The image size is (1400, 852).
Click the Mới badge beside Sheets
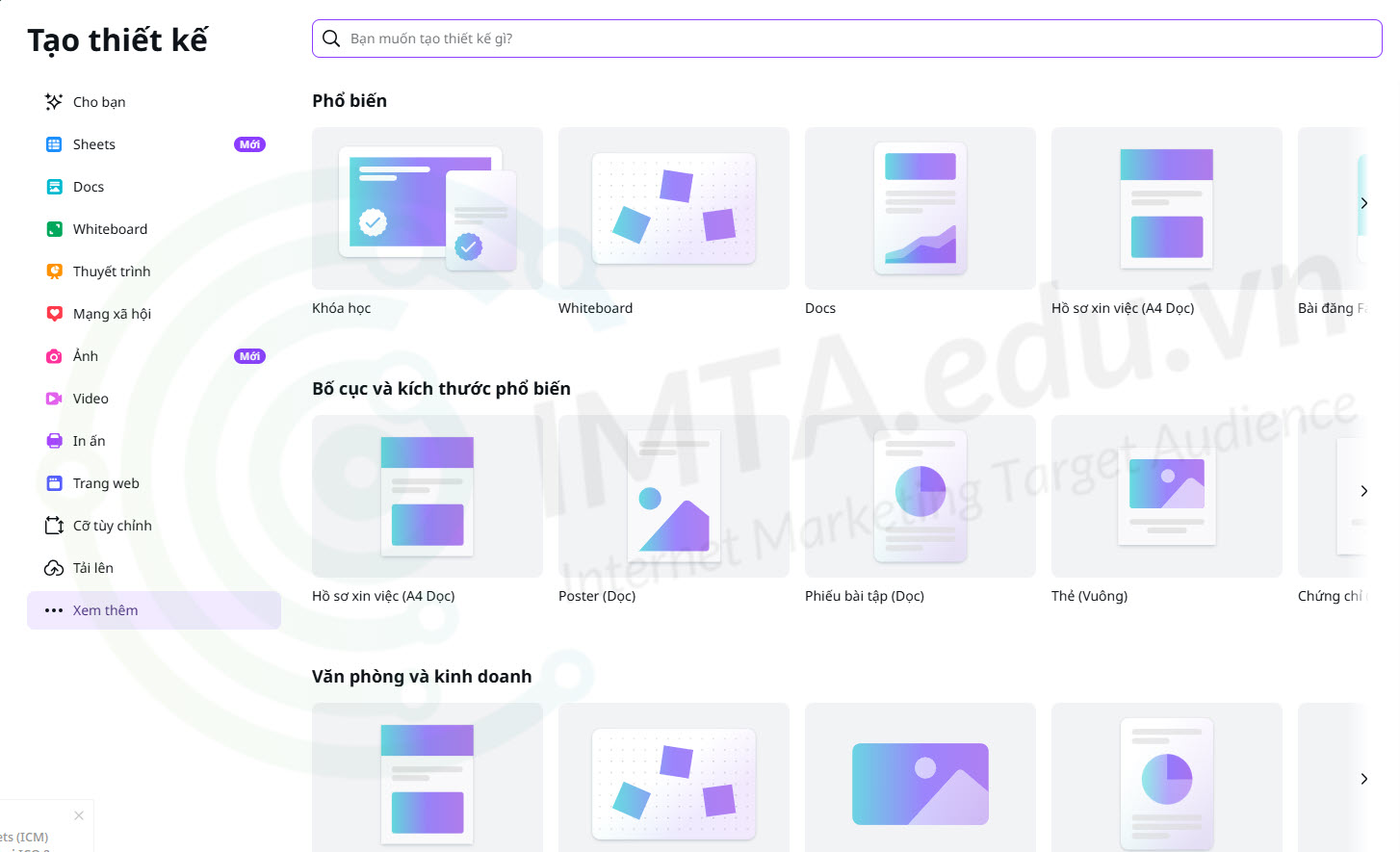249,144
